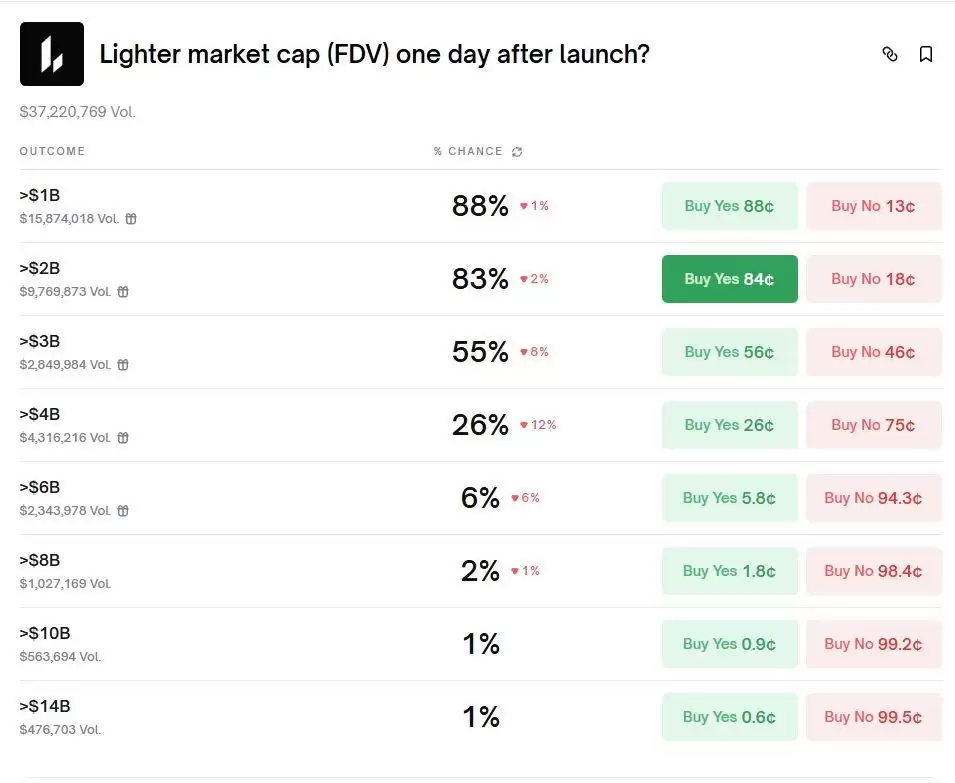Open the market title link
This screenshot has height=783, width=955.
(374, 55)
